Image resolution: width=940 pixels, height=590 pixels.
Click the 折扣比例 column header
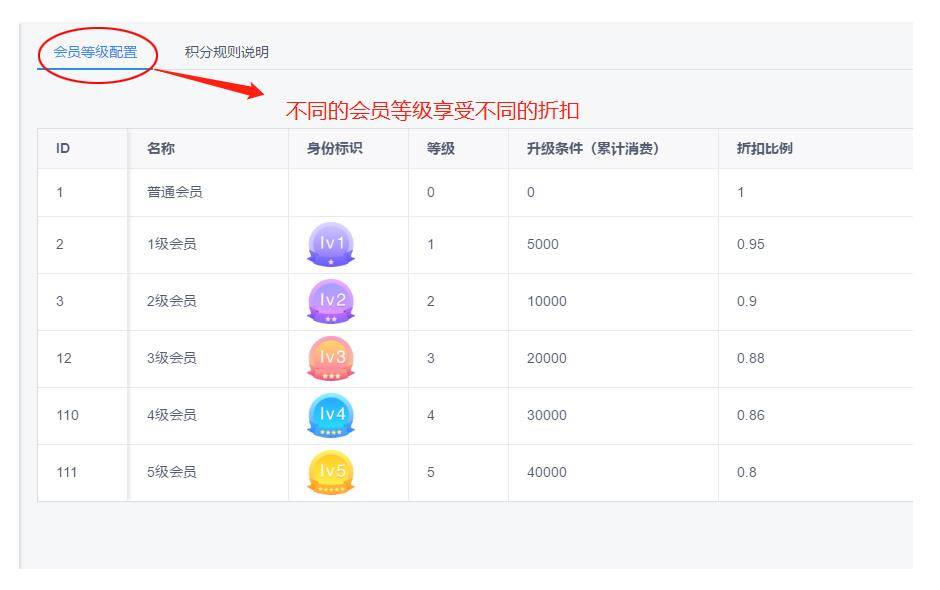click(764, 148)
